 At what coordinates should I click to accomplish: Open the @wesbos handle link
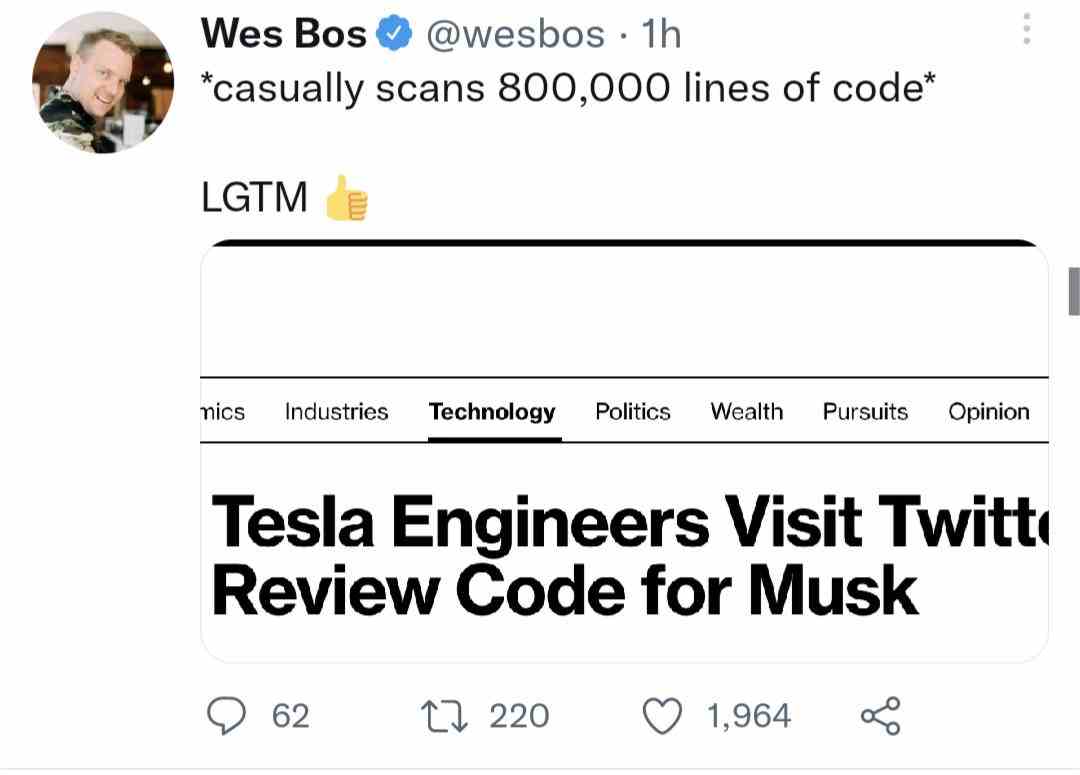pyautogui.click(x=515, y=35)
